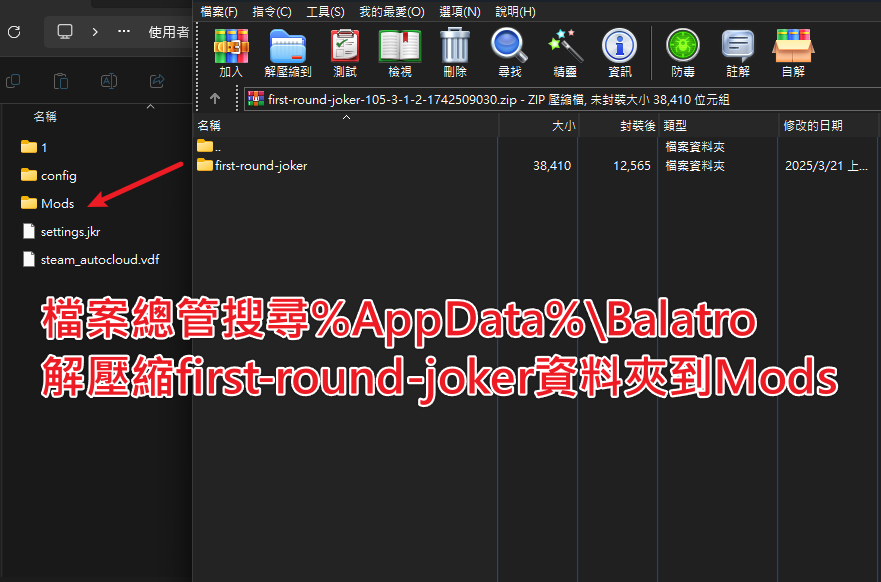Click the 檔案資料夾 type cell of first-round-joker
881x582 pixels.
pyautogui.click(x=695, y=166)
